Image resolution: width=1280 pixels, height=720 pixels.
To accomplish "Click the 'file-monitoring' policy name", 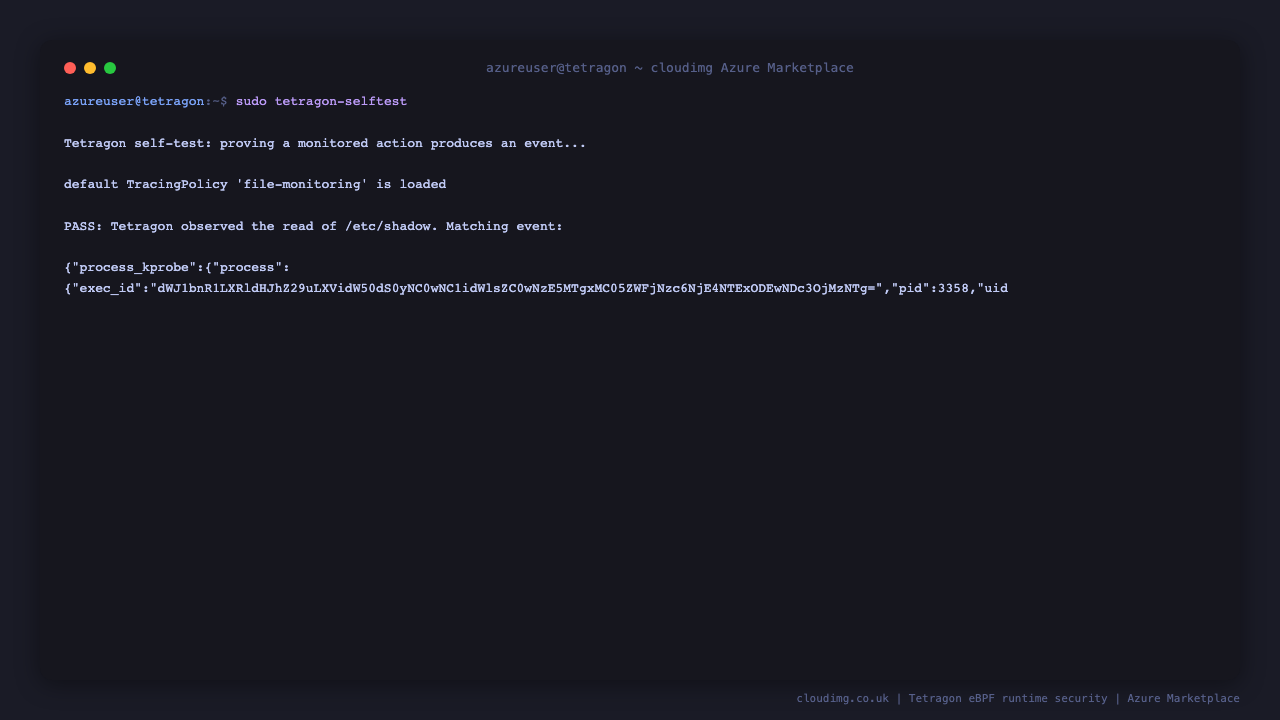I will [x=302, y=185].
